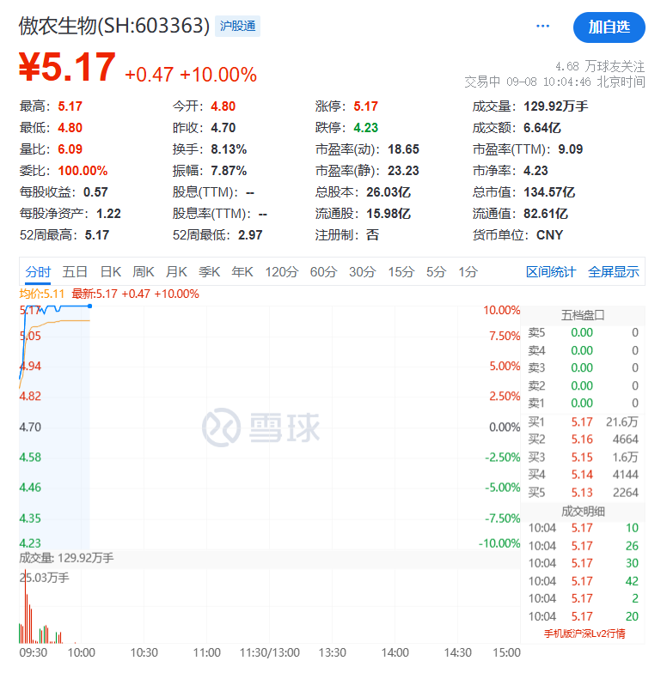
Task: Click the 换手 value 8.13%
Action: pyautogui.click(x=229, y=149)
